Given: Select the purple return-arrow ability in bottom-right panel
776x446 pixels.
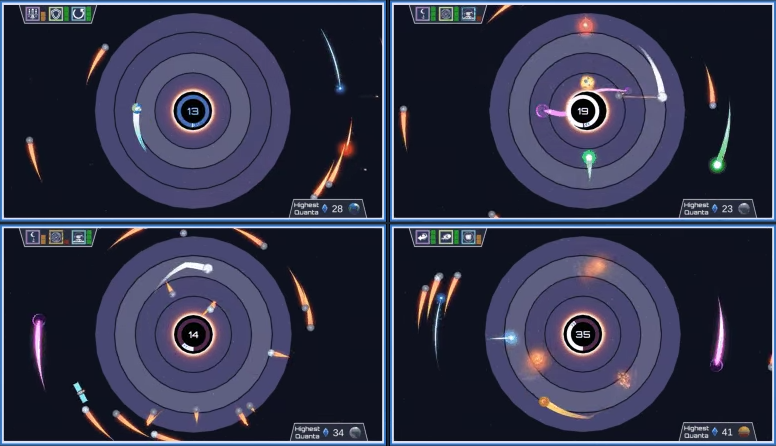Looking at the screenshot, I should pos(422,237).
